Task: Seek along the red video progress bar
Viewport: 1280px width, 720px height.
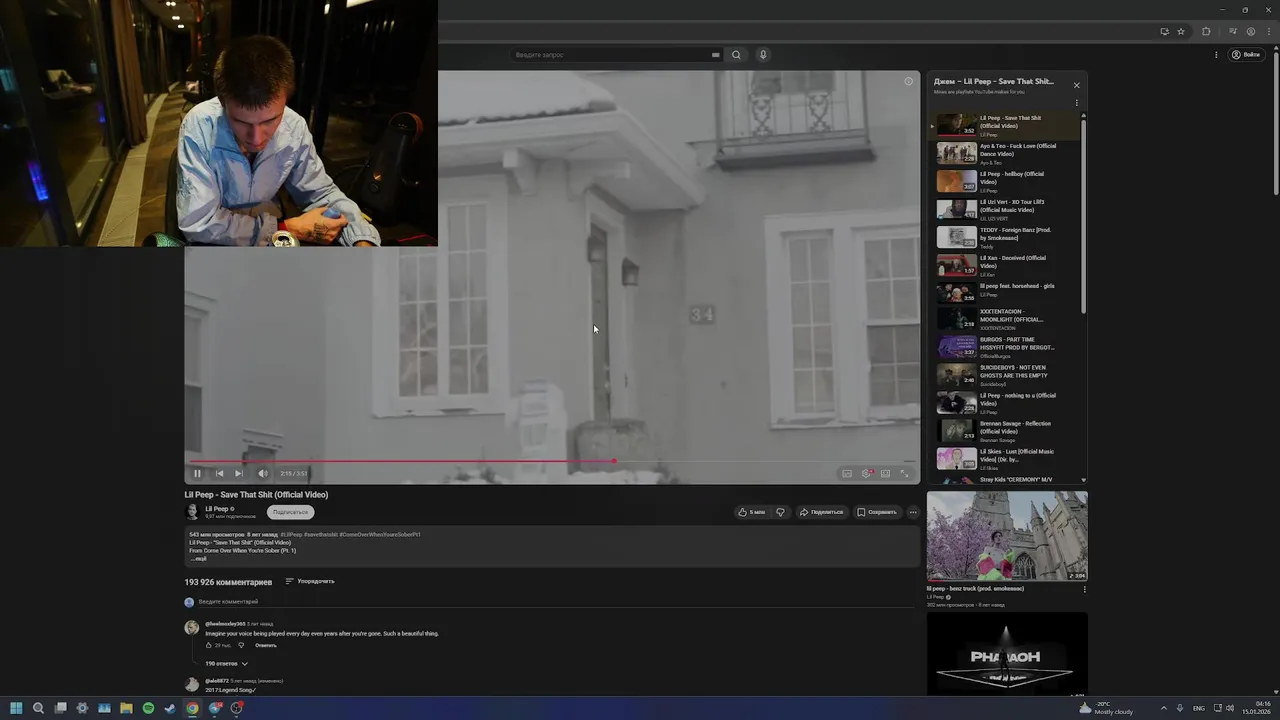Action: 553,461
